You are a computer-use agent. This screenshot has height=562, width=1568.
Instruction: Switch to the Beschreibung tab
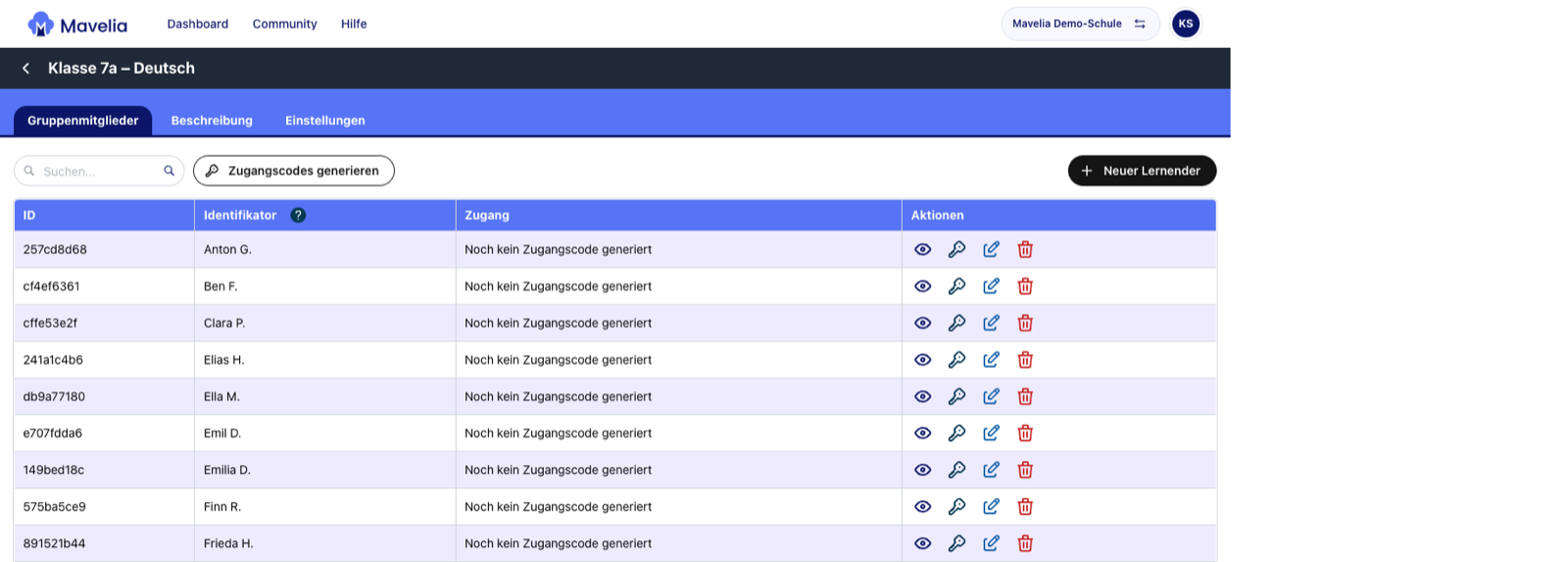pos(212,121)
